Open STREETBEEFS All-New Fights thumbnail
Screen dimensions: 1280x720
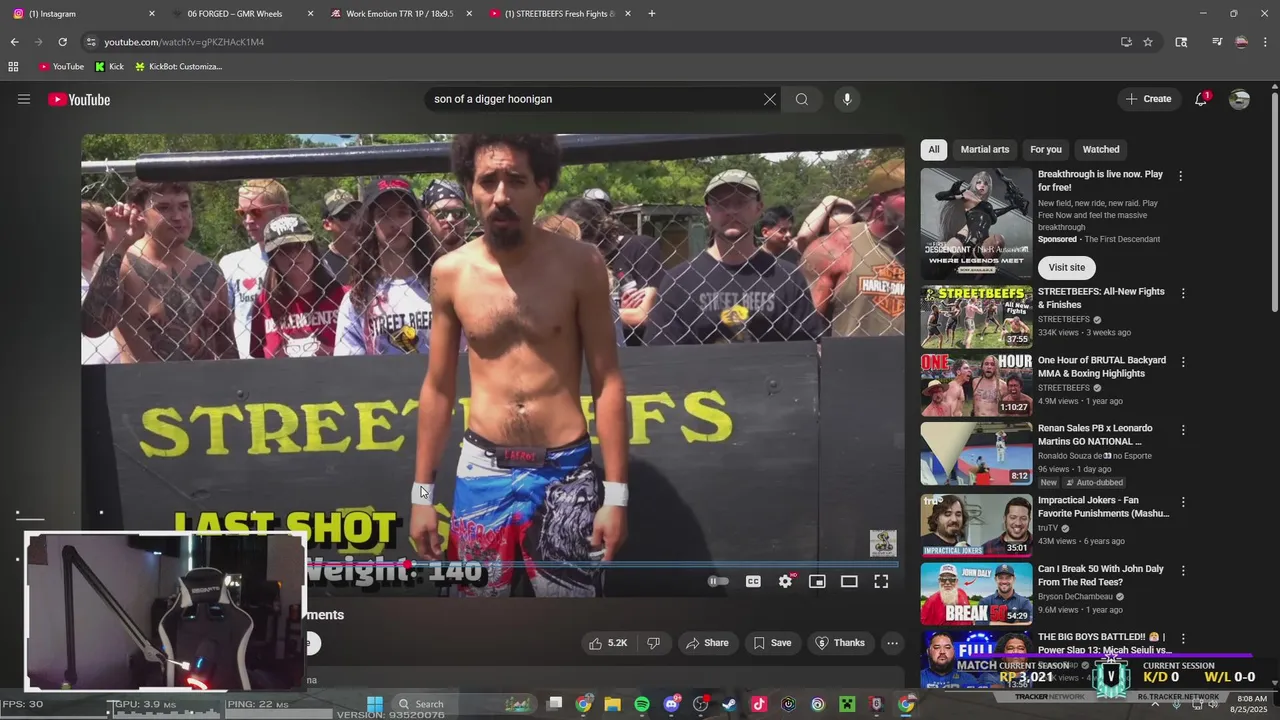tap(976, 317)
